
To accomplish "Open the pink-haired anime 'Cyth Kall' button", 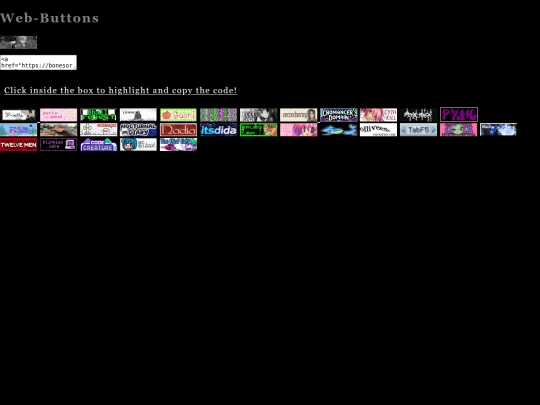I will pos(378,115).
